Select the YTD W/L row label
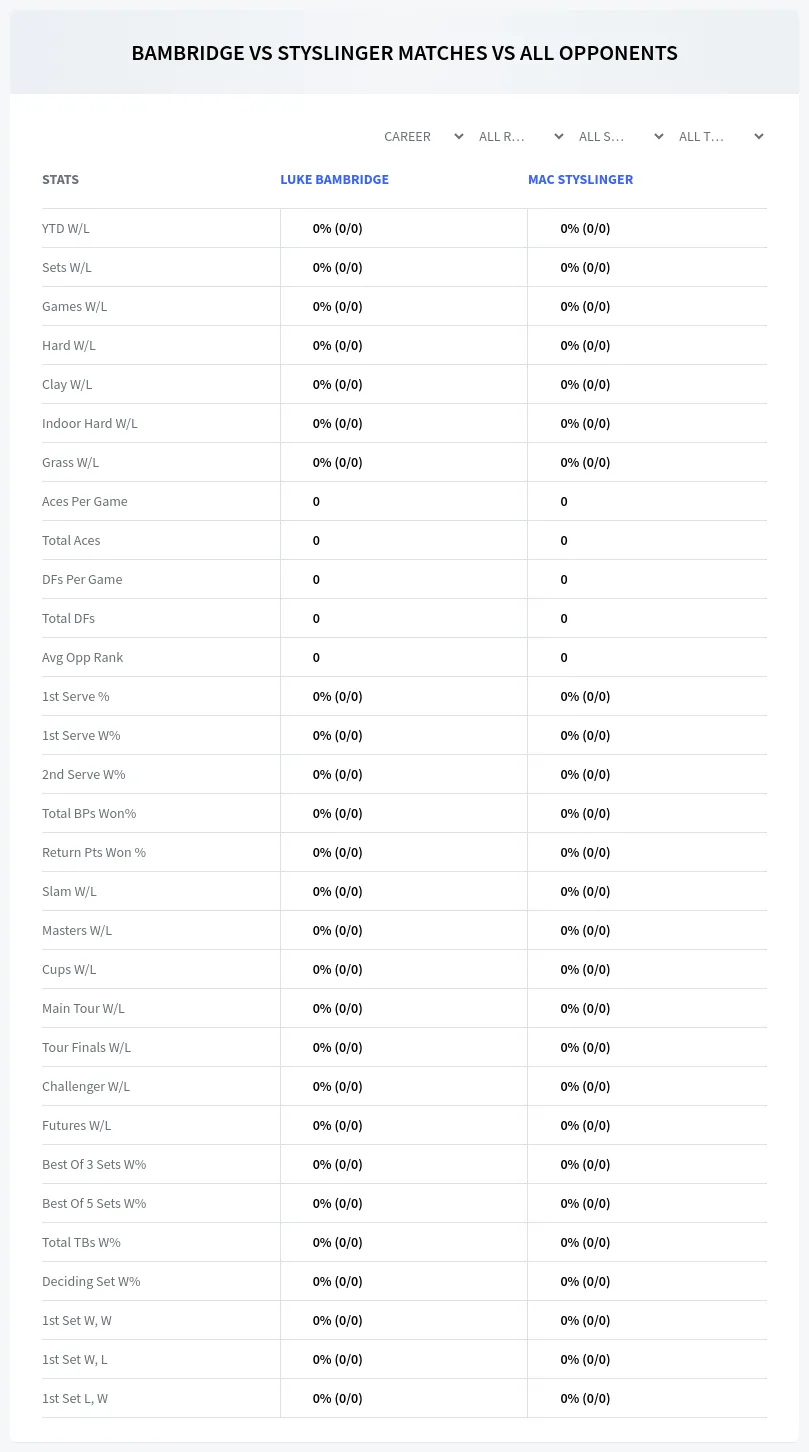Screen dimensions: 809x1452 66,228
